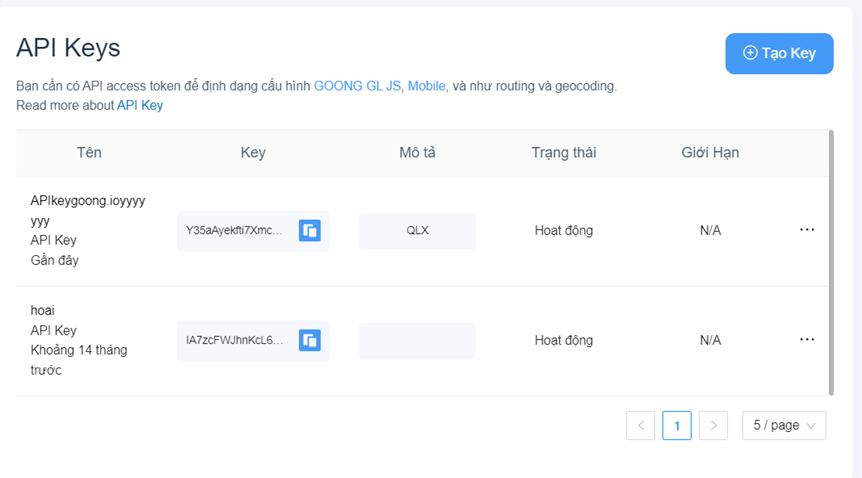Copy the hoai API key

pyautogui.click(x=310, y=340)
